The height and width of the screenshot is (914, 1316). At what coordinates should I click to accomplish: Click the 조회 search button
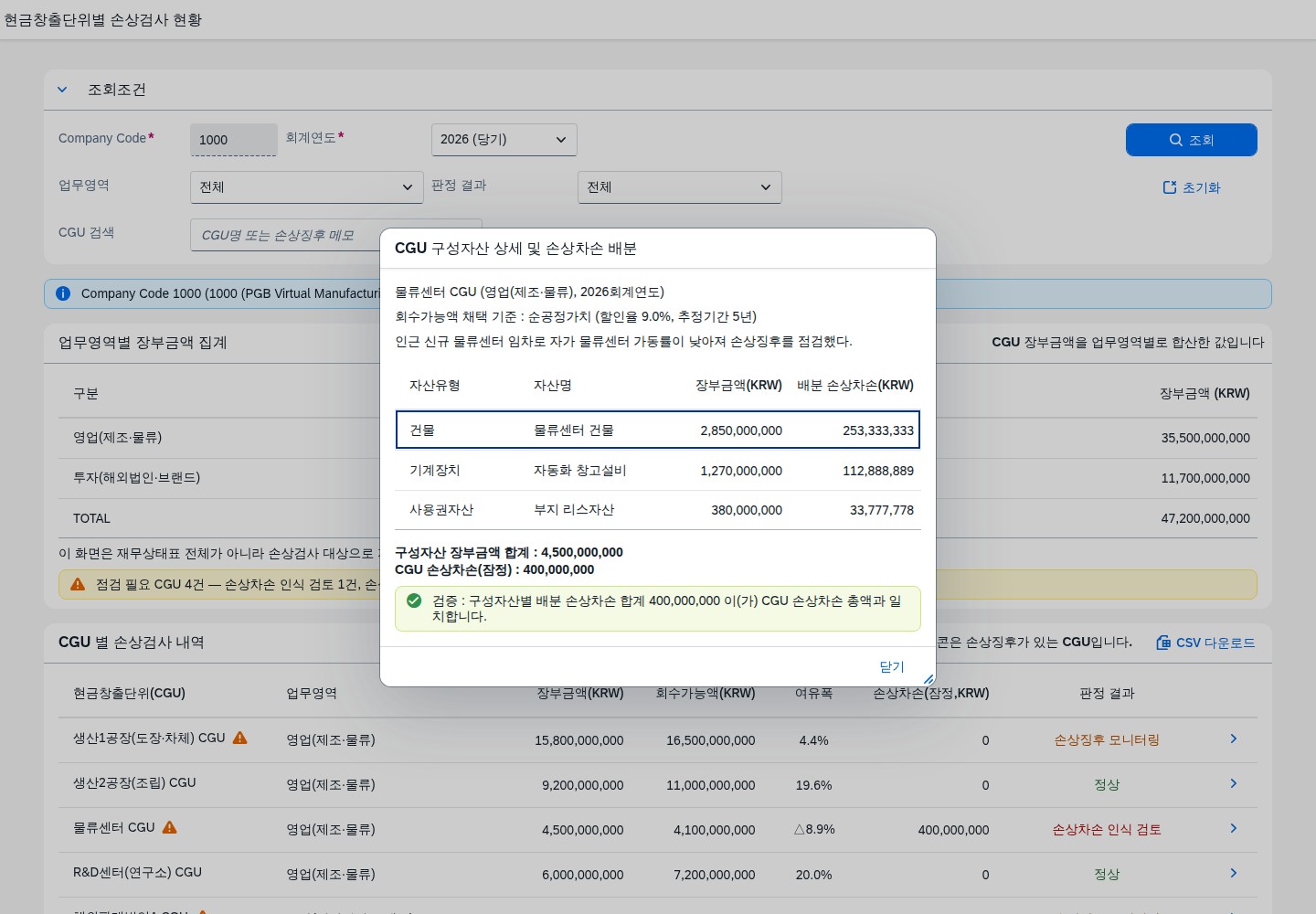tap(1191, 140)
